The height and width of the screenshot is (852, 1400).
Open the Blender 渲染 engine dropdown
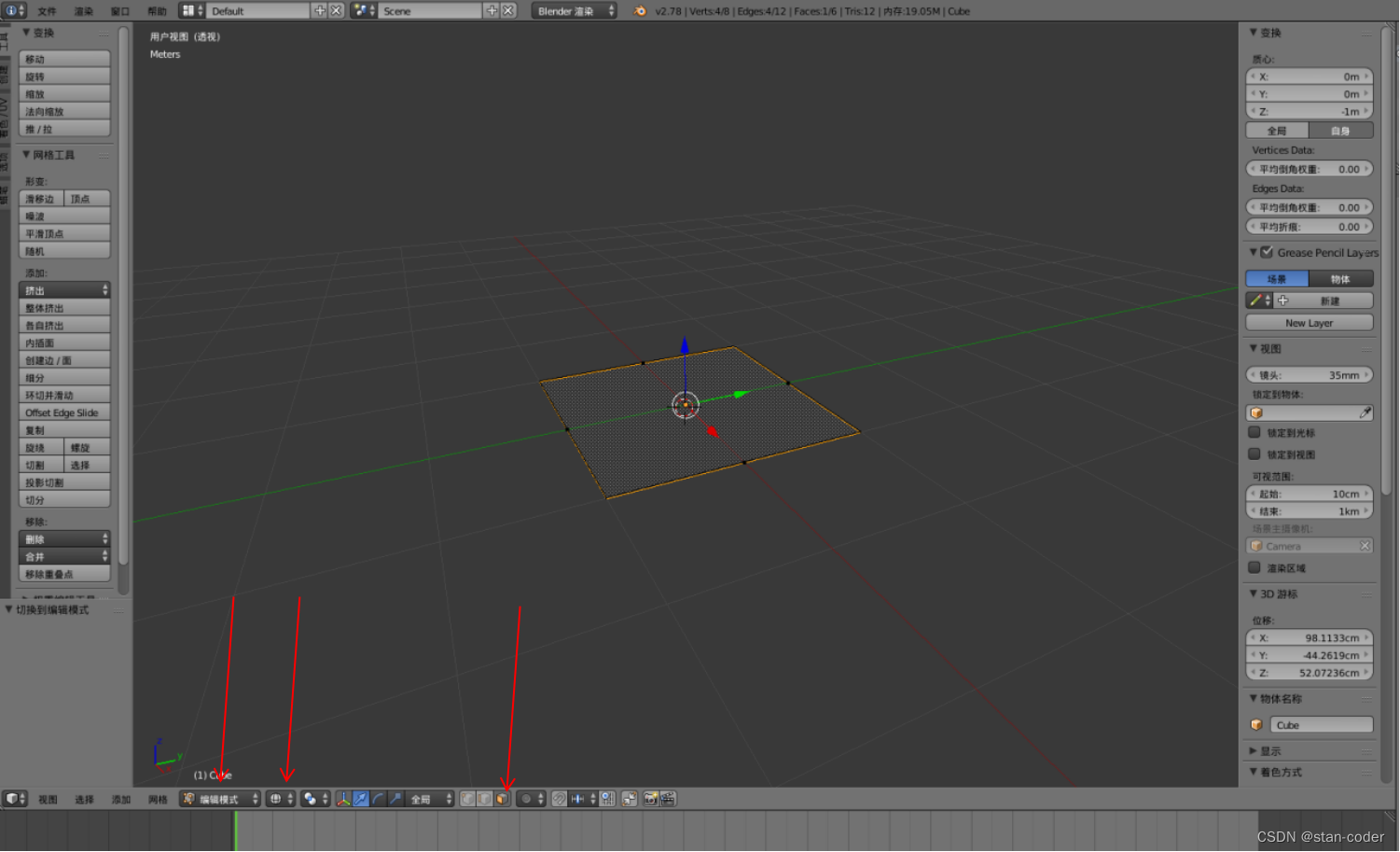tap(572, 10)
